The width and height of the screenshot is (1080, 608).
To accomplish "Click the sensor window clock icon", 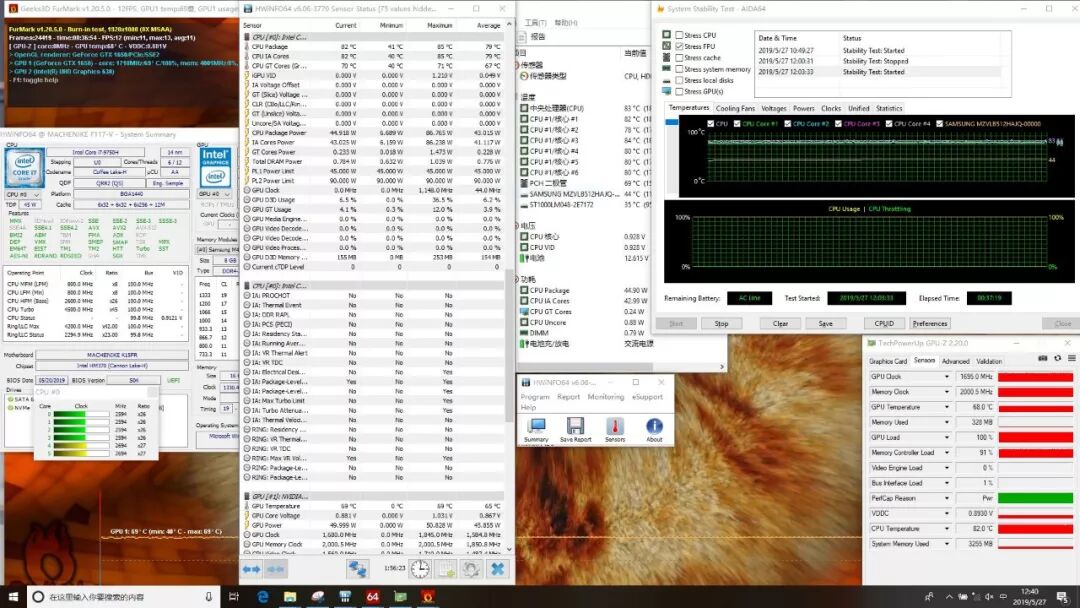I will [420, 569].
